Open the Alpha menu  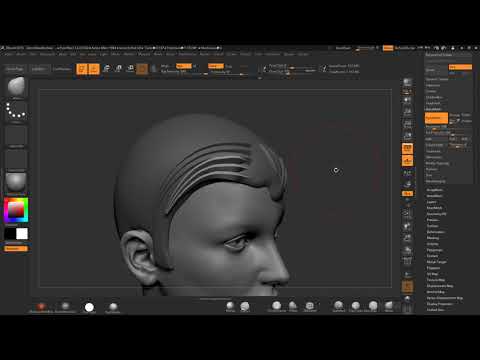[9, 54]
